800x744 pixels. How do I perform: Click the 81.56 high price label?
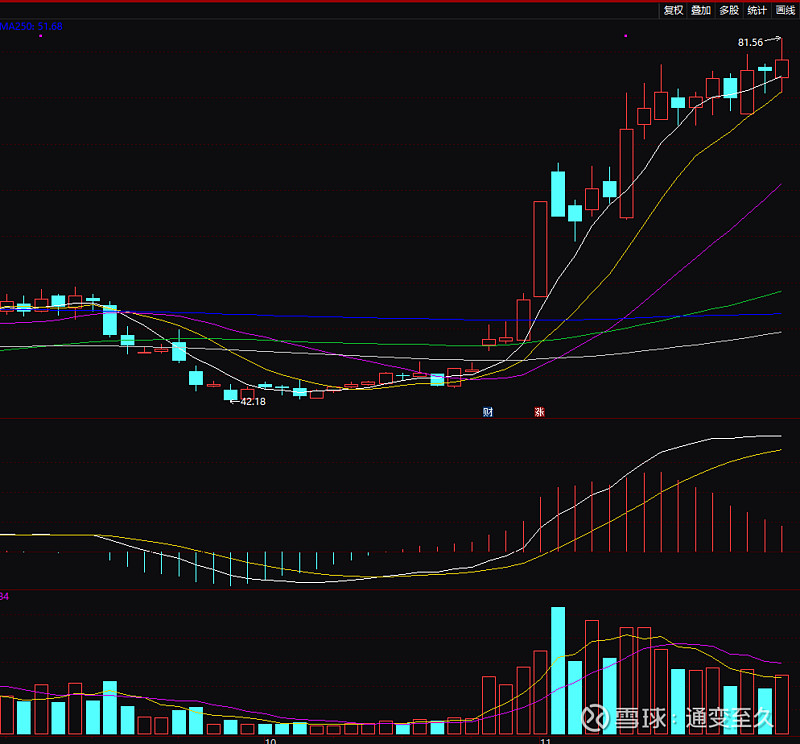(750, 42)
